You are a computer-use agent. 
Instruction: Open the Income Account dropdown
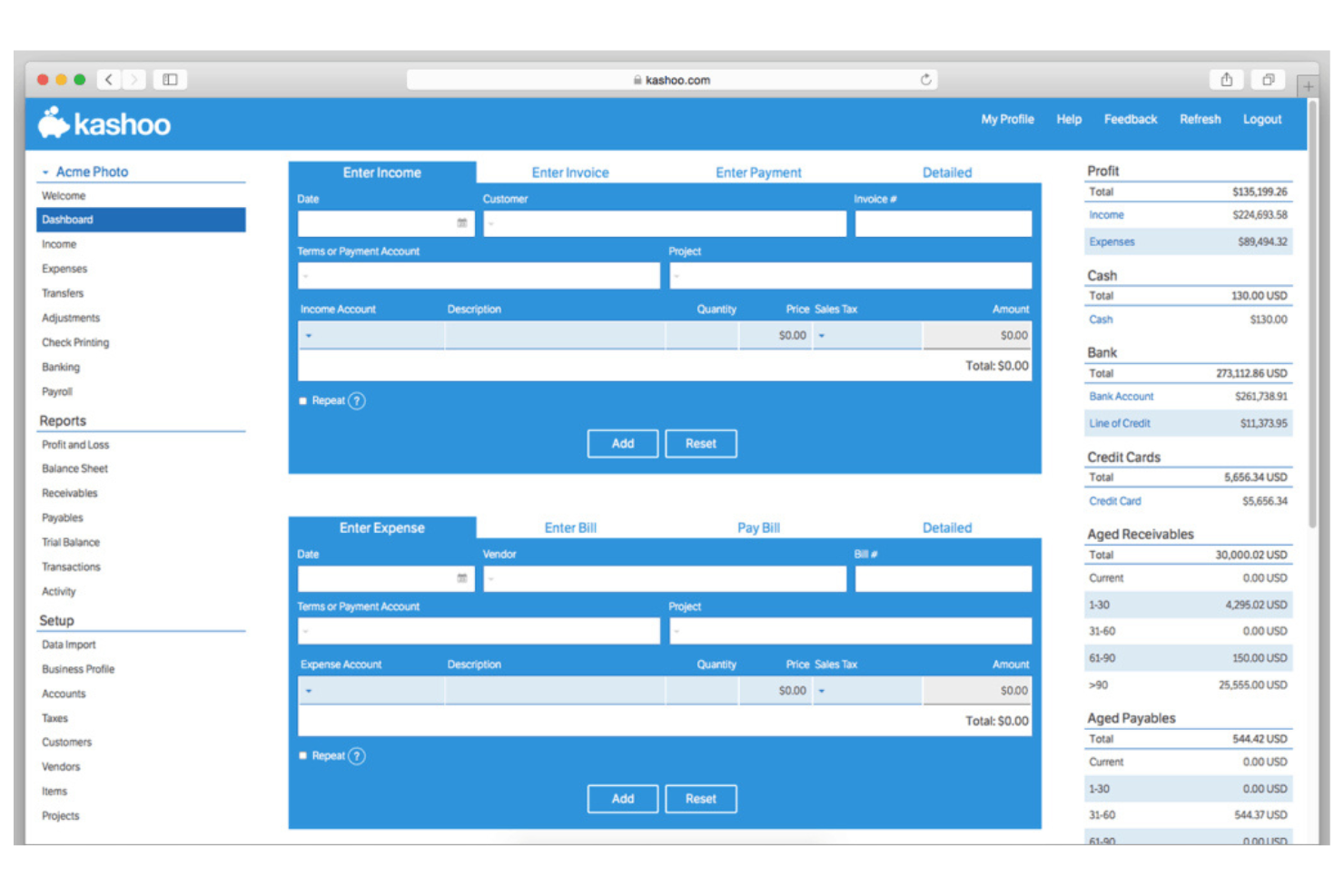tap(308, 335)
